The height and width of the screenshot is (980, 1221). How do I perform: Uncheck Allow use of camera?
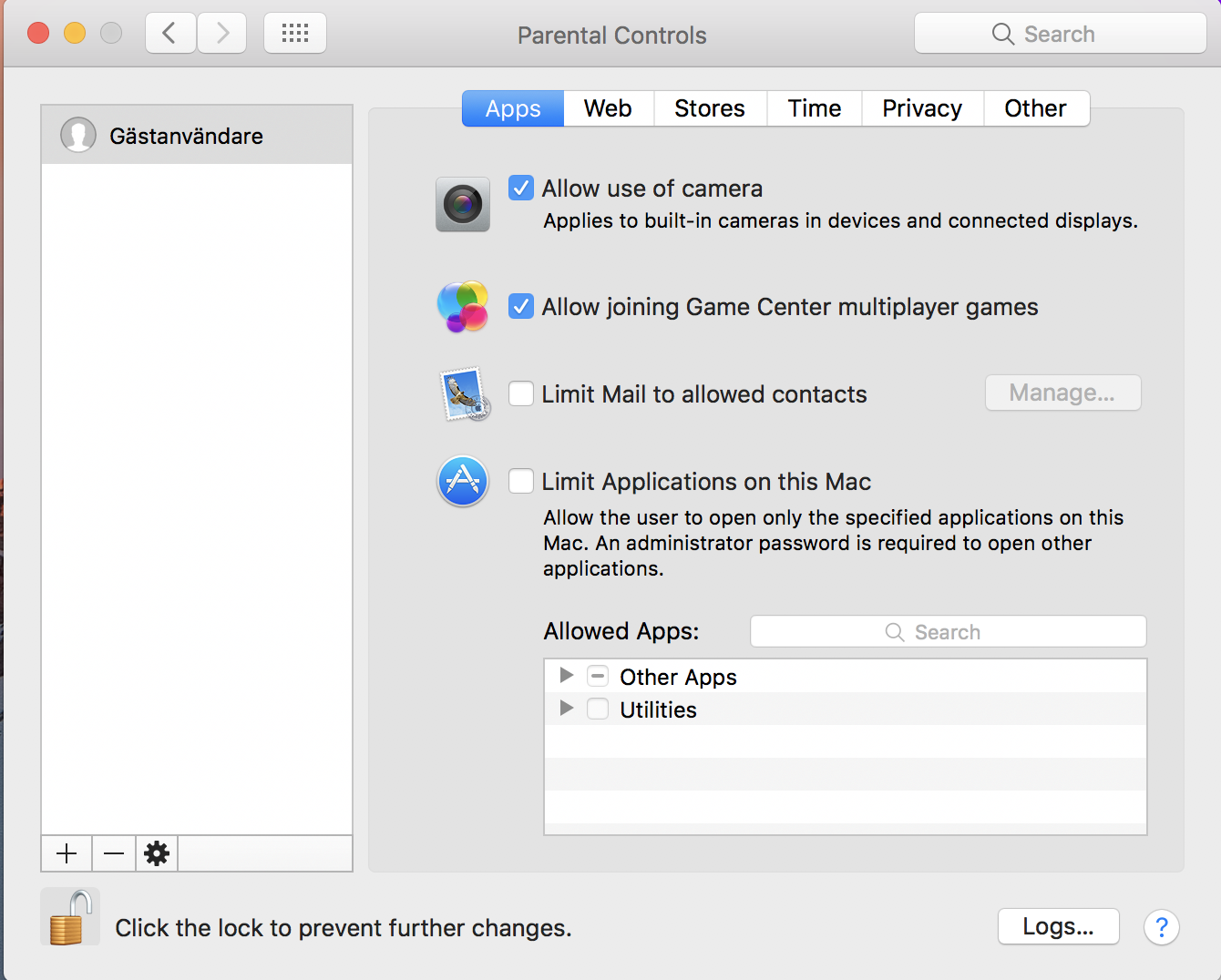coord(521,188)
